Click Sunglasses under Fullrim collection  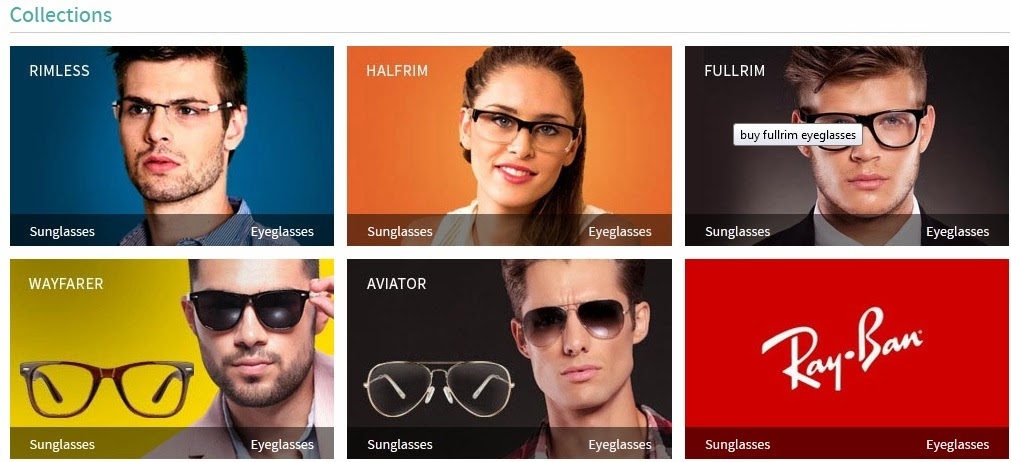pyautogui.click(x=738, y=231)
